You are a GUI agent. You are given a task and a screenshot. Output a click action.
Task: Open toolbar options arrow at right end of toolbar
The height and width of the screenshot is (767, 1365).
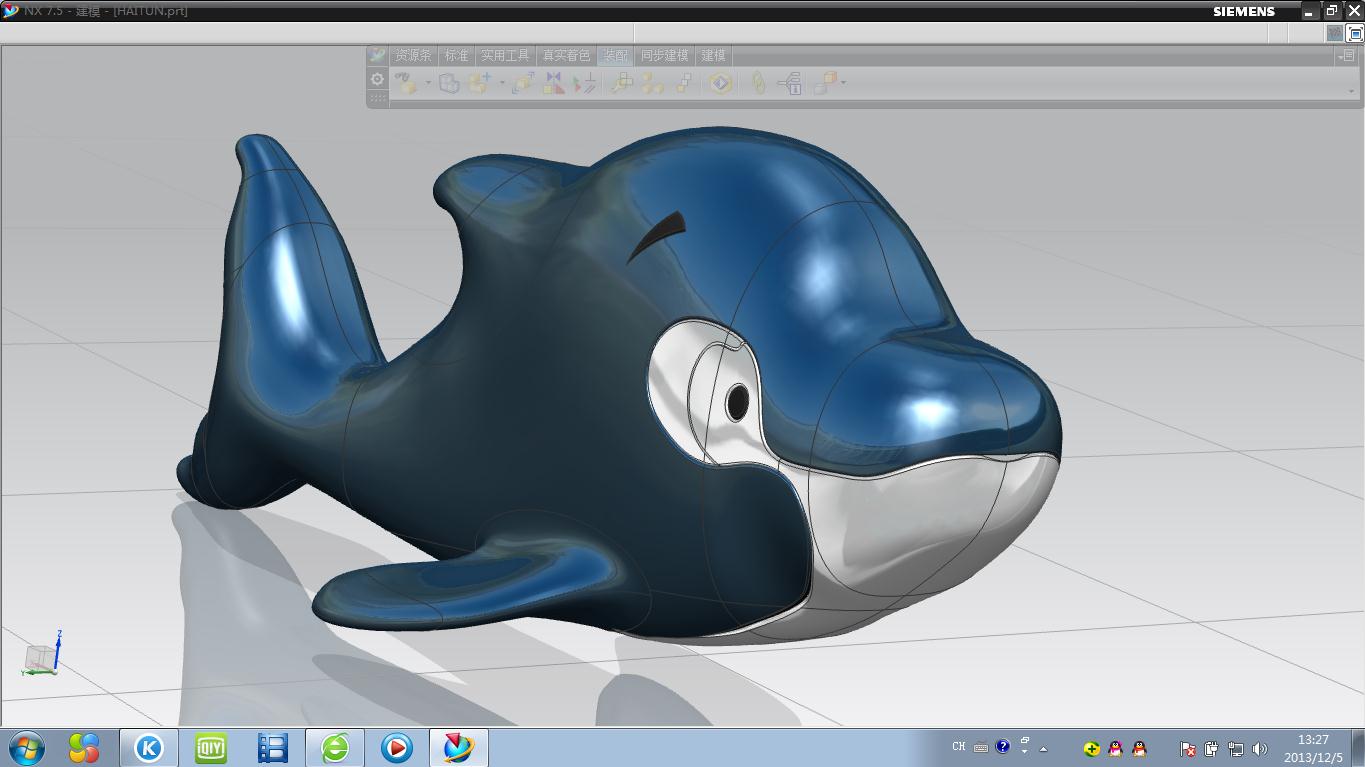click(x=1351, y=91)
